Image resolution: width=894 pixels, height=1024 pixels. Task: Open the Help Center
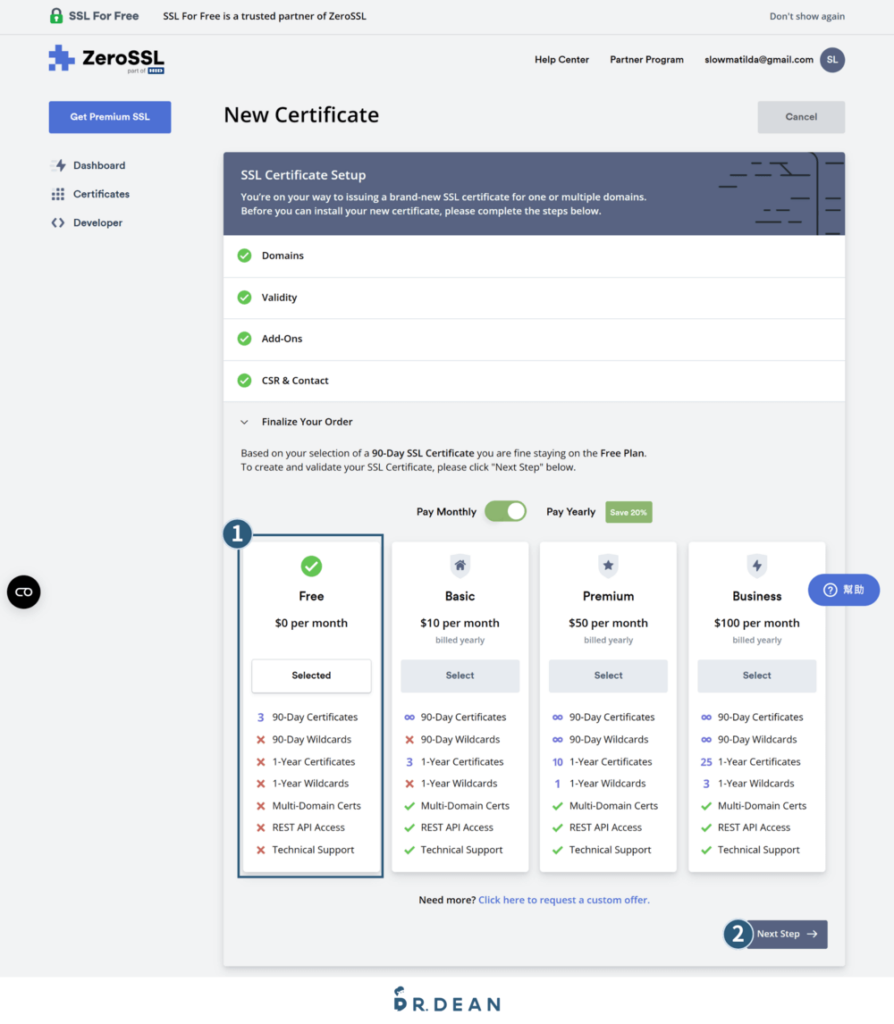pyautogui.click(x=561, y=60)
